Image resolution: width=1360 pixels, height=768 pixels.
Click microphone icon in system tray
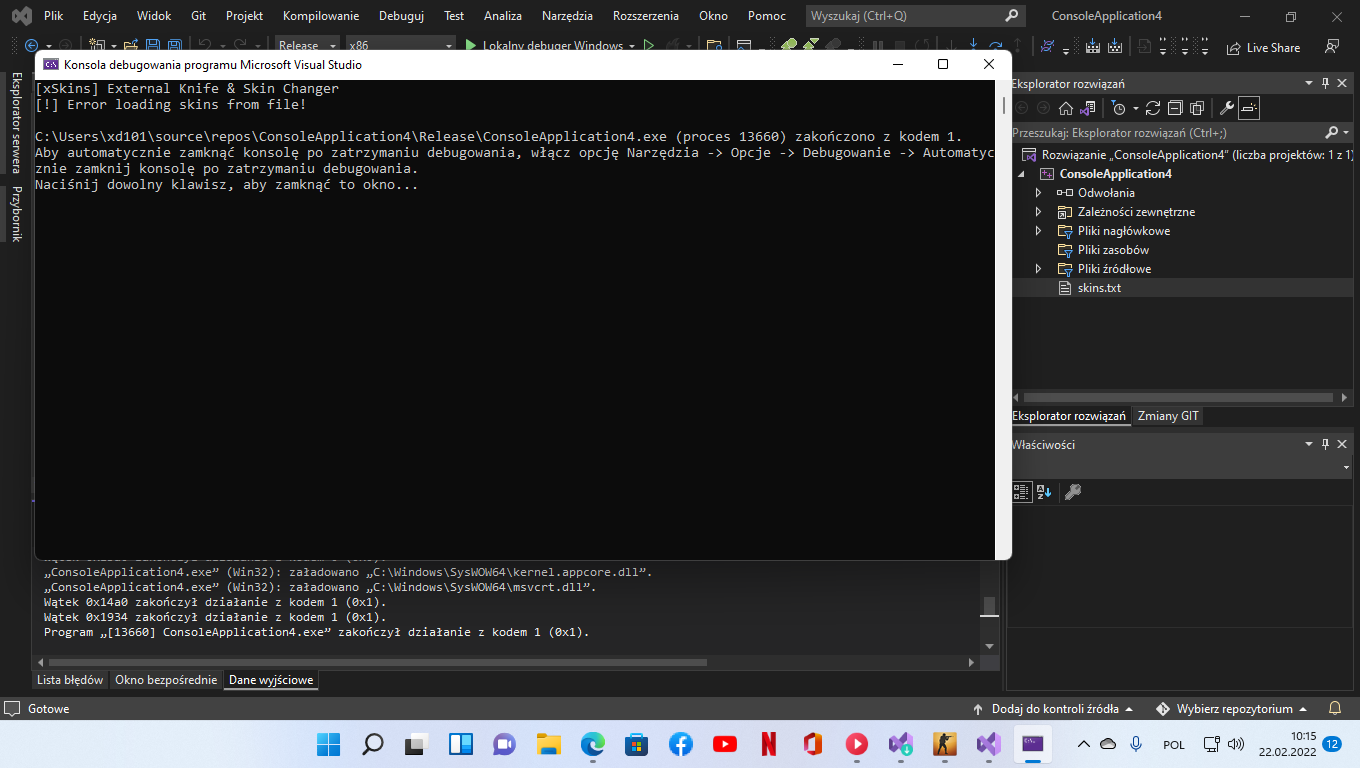click(x=1136, y=744)
